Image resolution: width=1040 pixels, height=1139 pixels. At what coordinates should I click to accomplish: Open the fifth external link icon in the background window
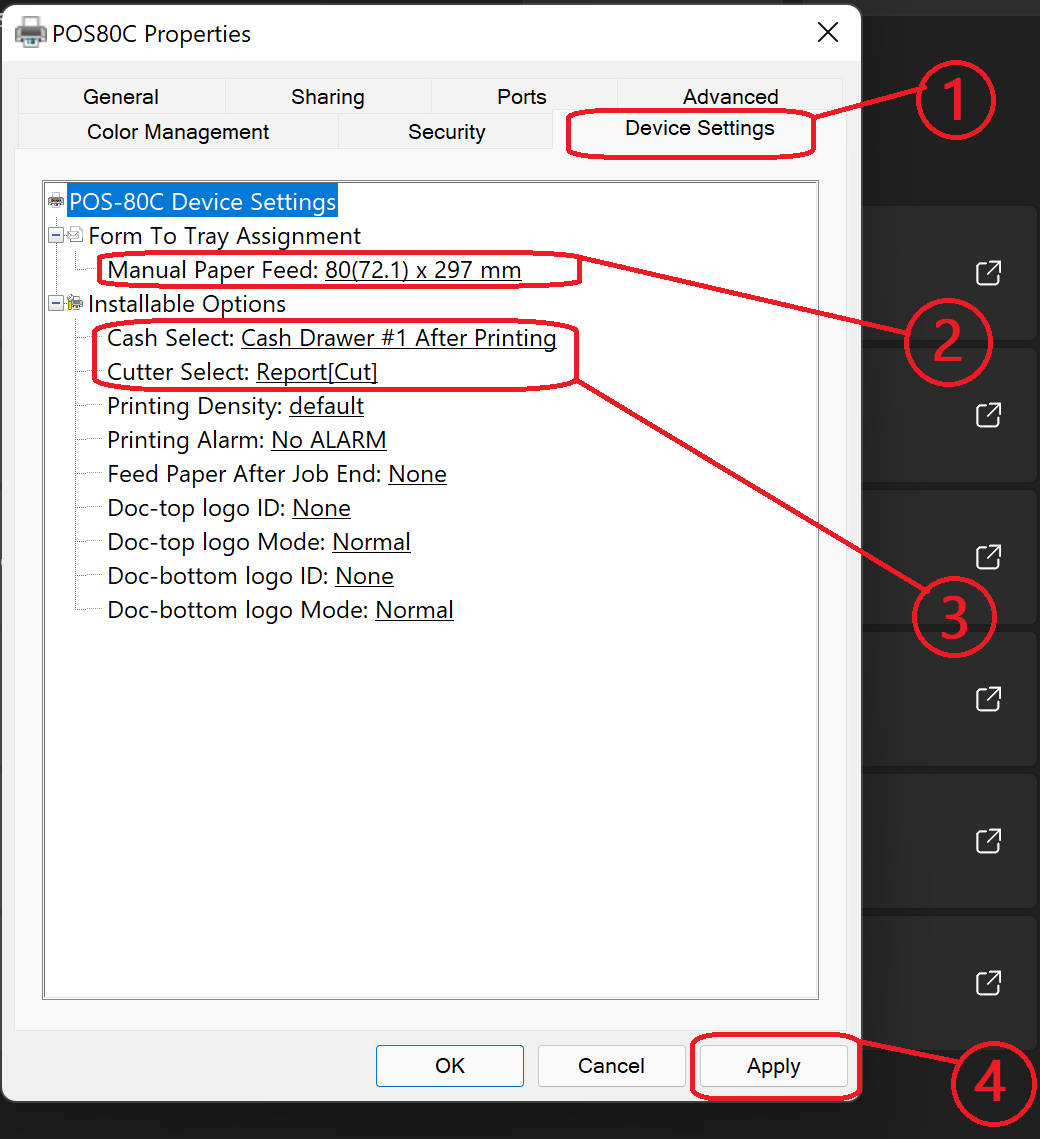coord(988,841)
